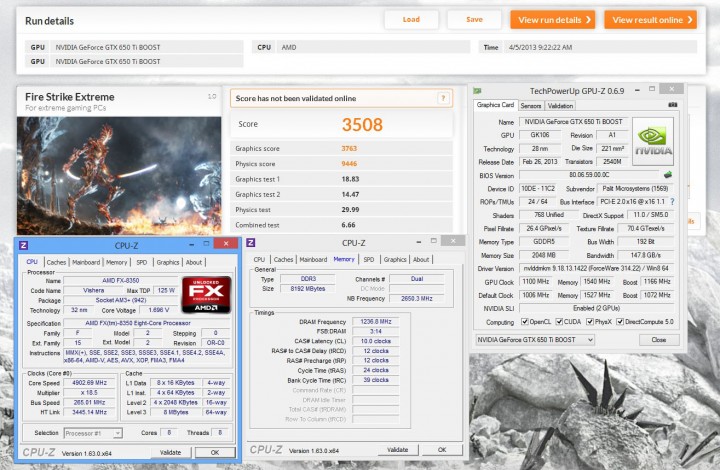Click the NVIDIA SLI Enabled (2 GPUs) field
Screen dimensions: 720x470
(x=596, y=308)
